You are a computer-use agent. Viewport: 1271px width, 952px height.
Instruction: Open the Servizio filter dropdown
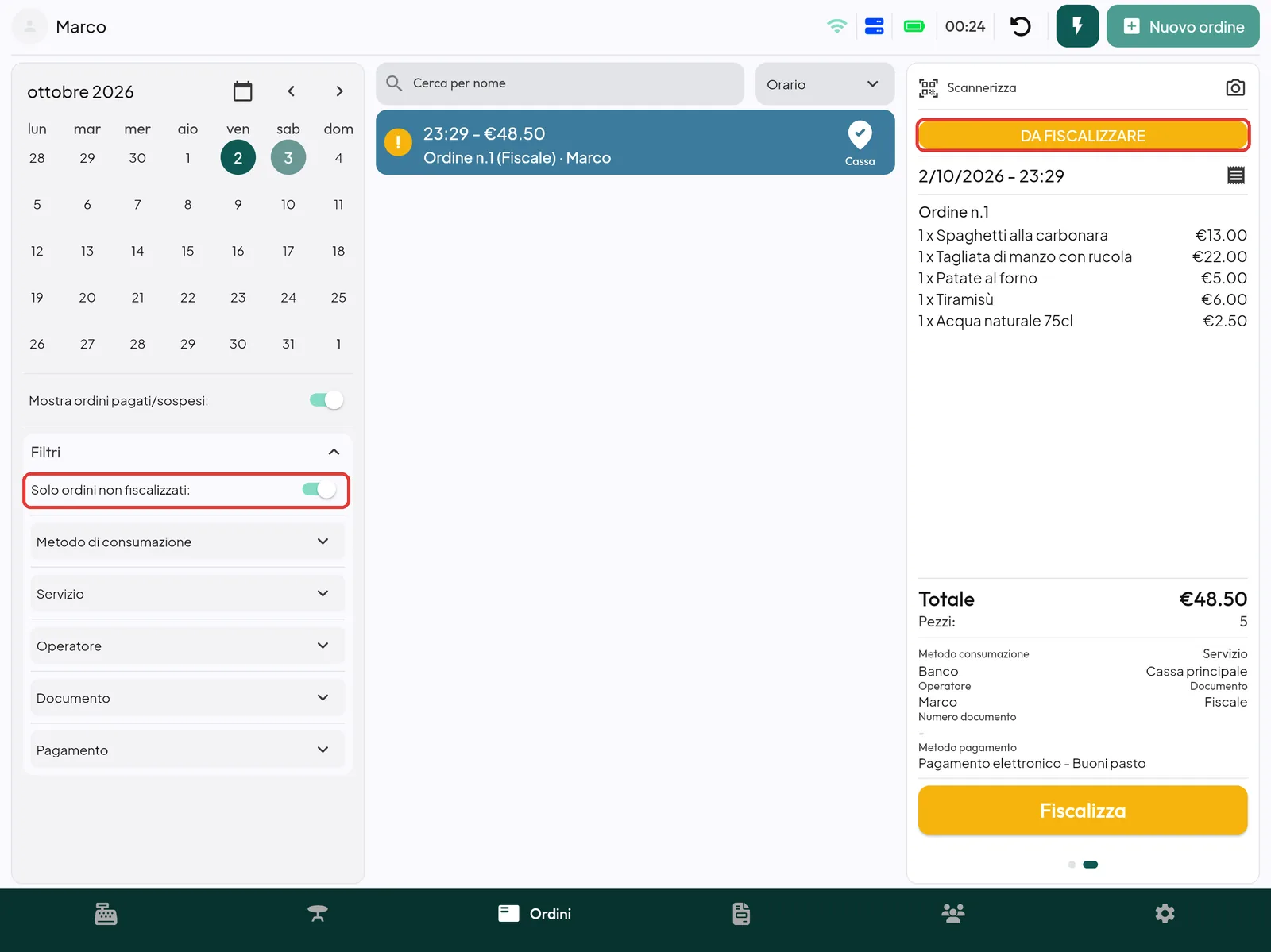[187, 594]
